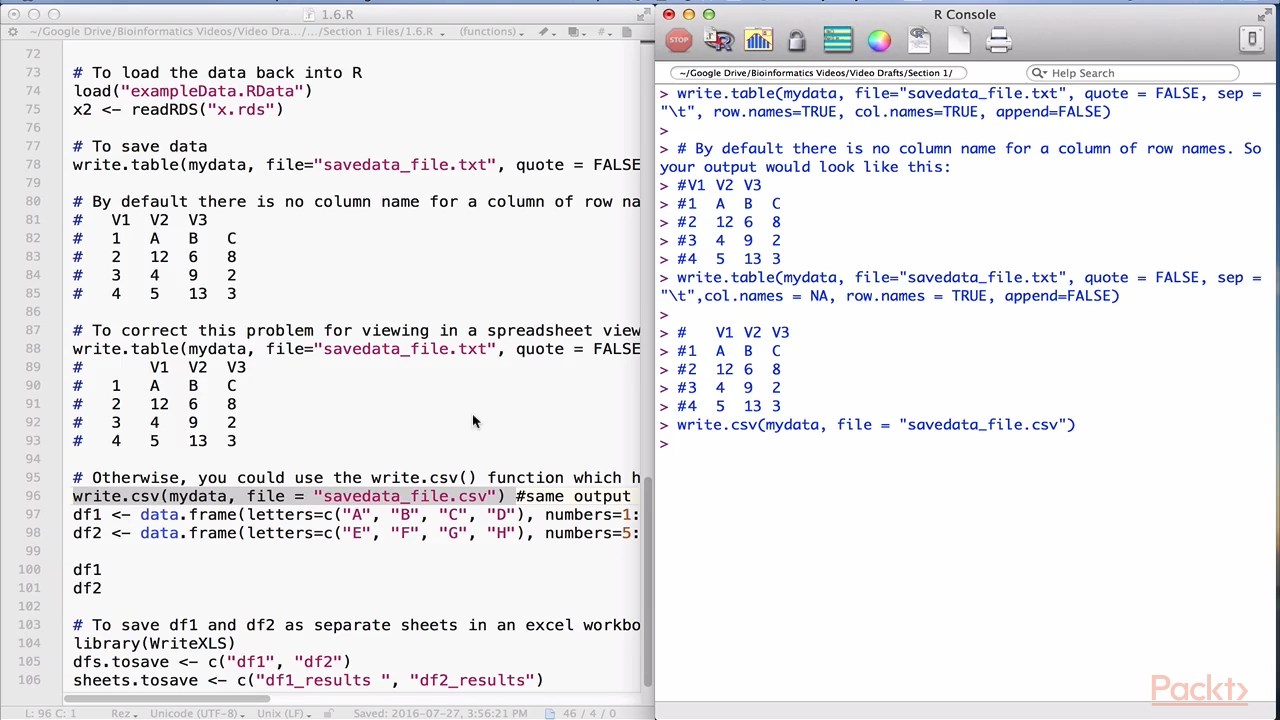Image resolution: width=1280 pixels, height=720 pixels.
Task: Click dfs.tosave line in editor
Action: click(212, 661)
